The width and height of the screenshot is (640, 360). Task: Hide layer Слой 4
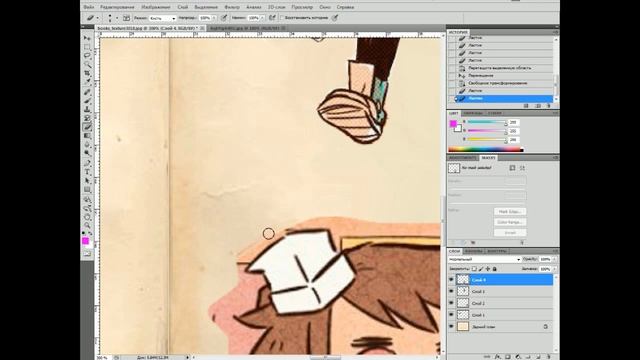point(451,280)
